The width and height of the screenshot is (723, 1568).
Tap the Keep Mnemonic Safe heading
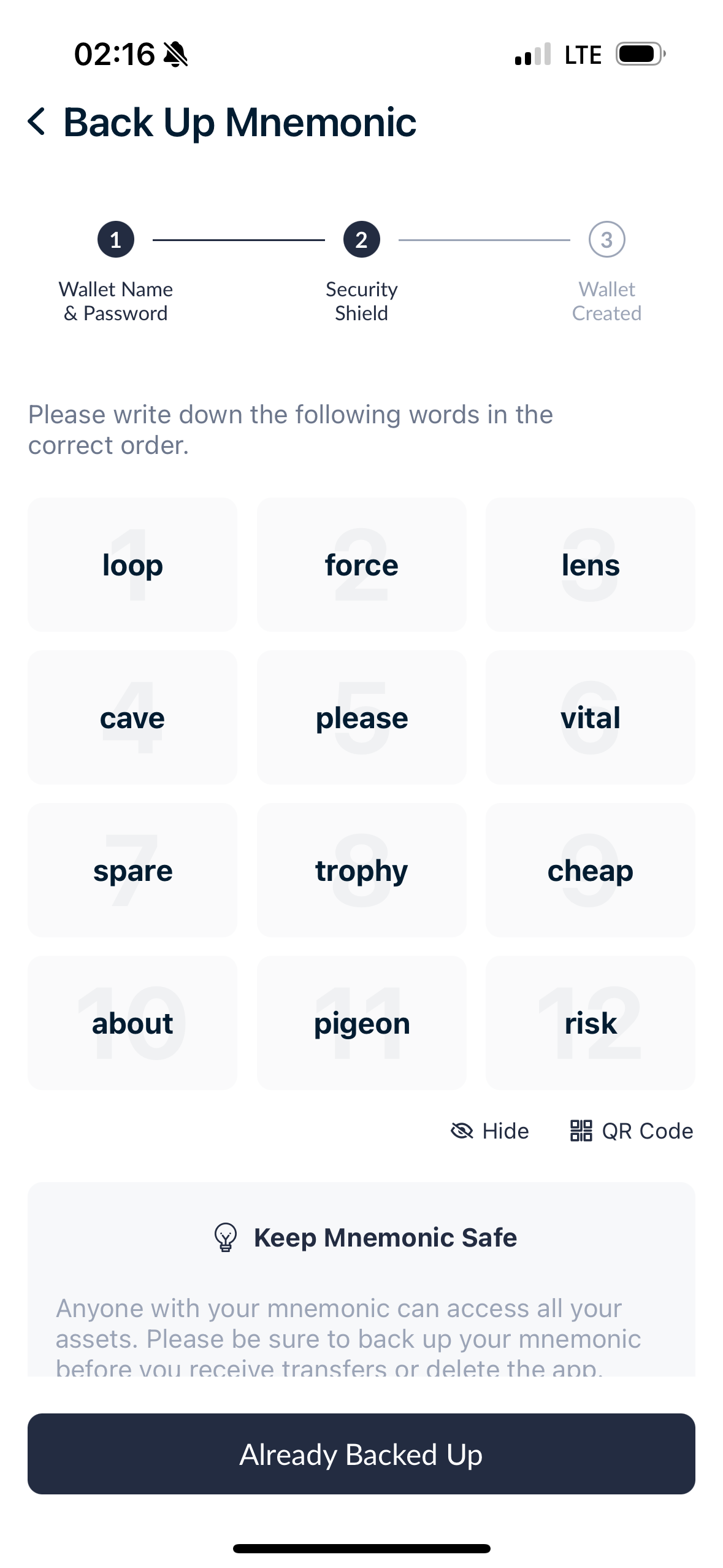click(x=385, y=1237)
